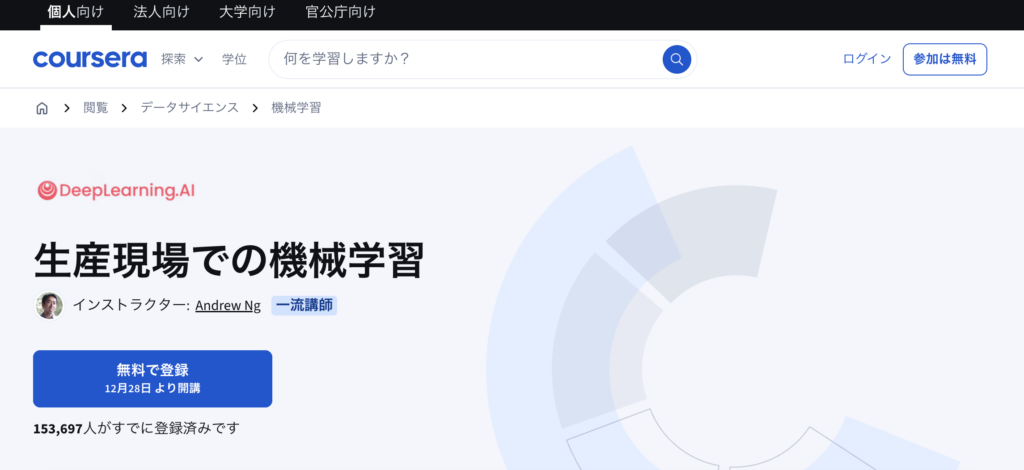1024x470 pixels.
Task: Open the 閲覧 breadcrumb link
Action: (x=96, y=108)
